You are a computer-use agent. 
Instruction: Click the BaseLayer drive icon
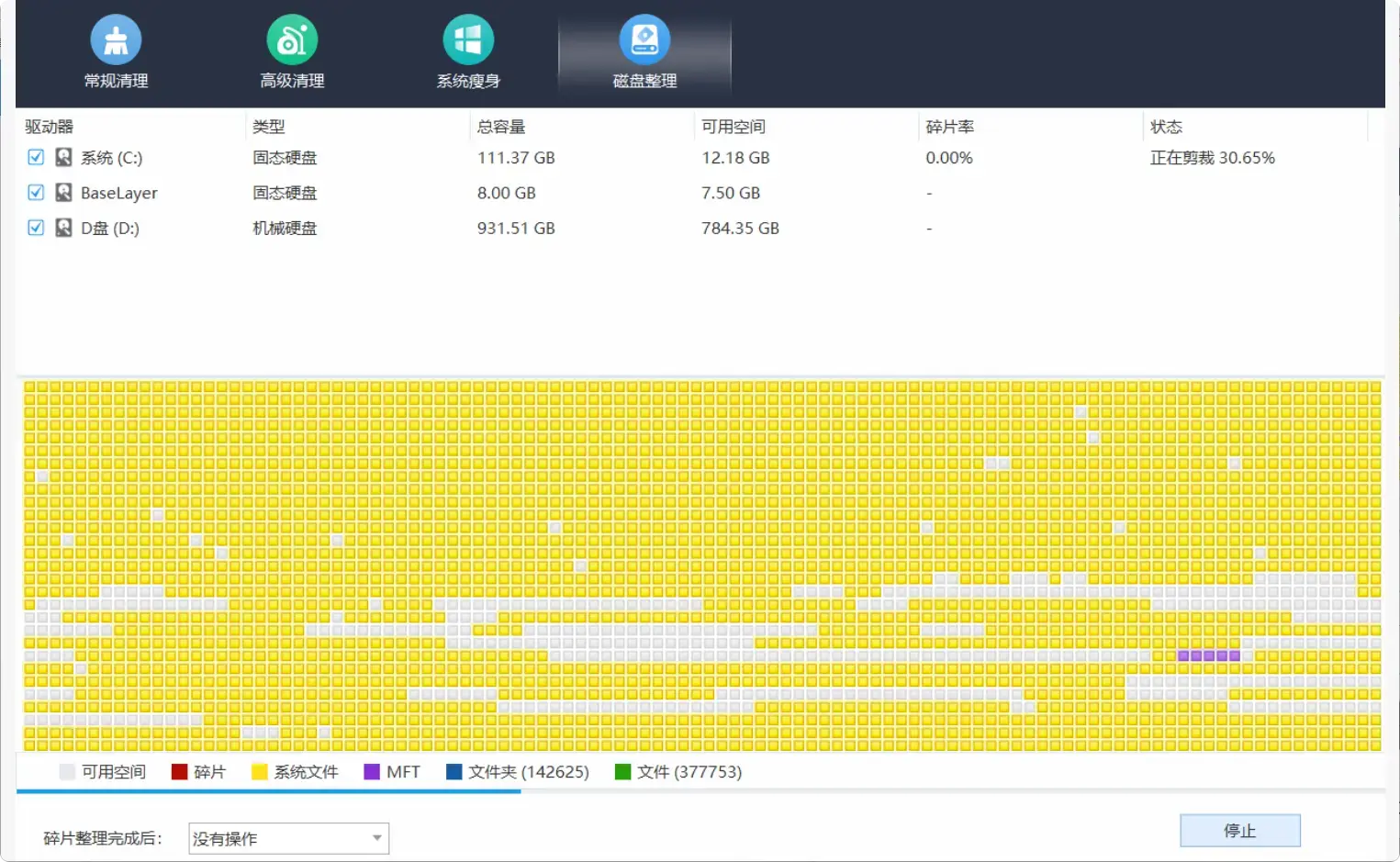point(63,193)
